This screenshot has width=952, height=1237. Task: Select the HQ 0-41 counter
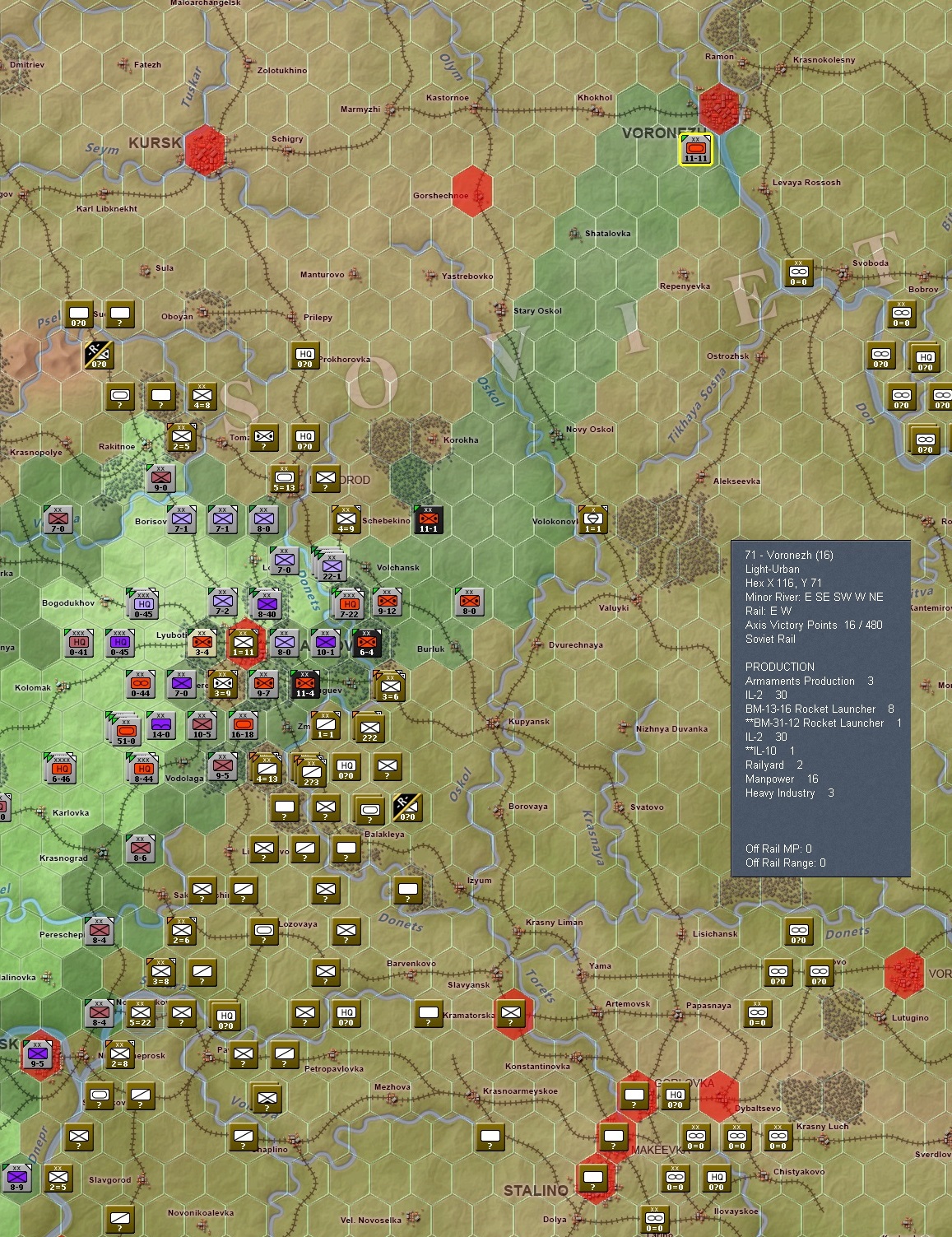(78, 643)
